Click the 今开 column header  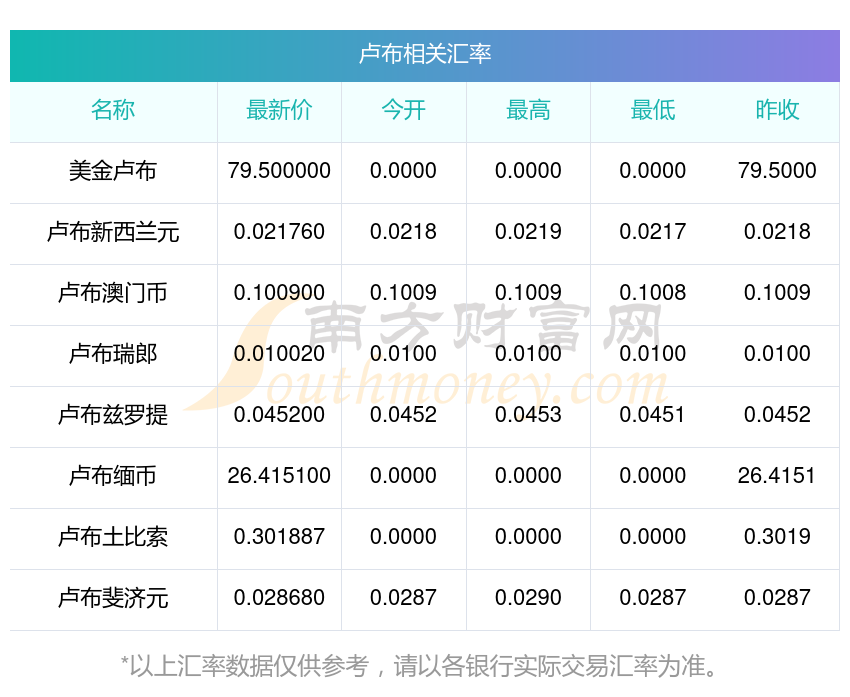(x=403, y=111)
